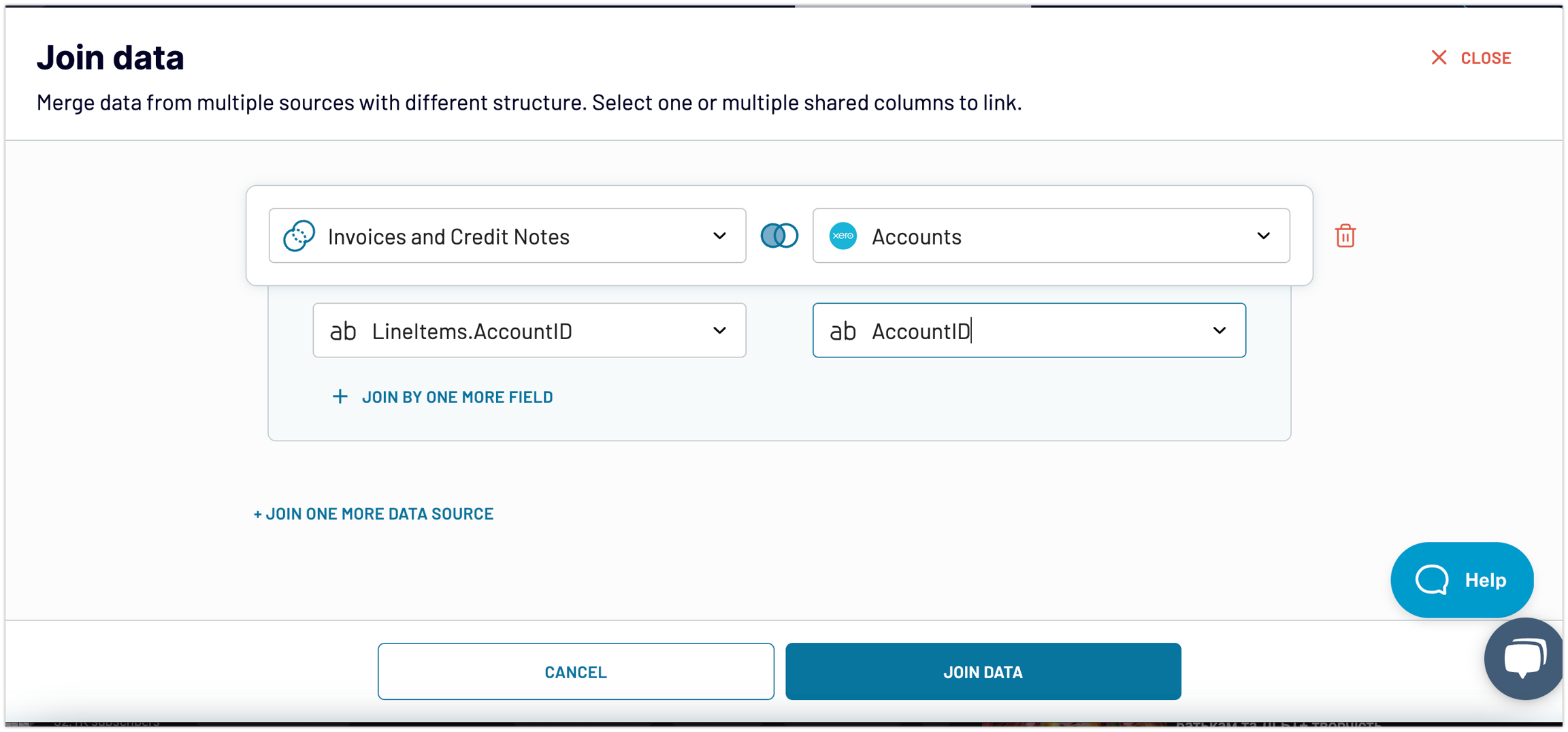
Task: Click the JOIN BY ONE MORE FIELD link
Action: pos(457,397)
